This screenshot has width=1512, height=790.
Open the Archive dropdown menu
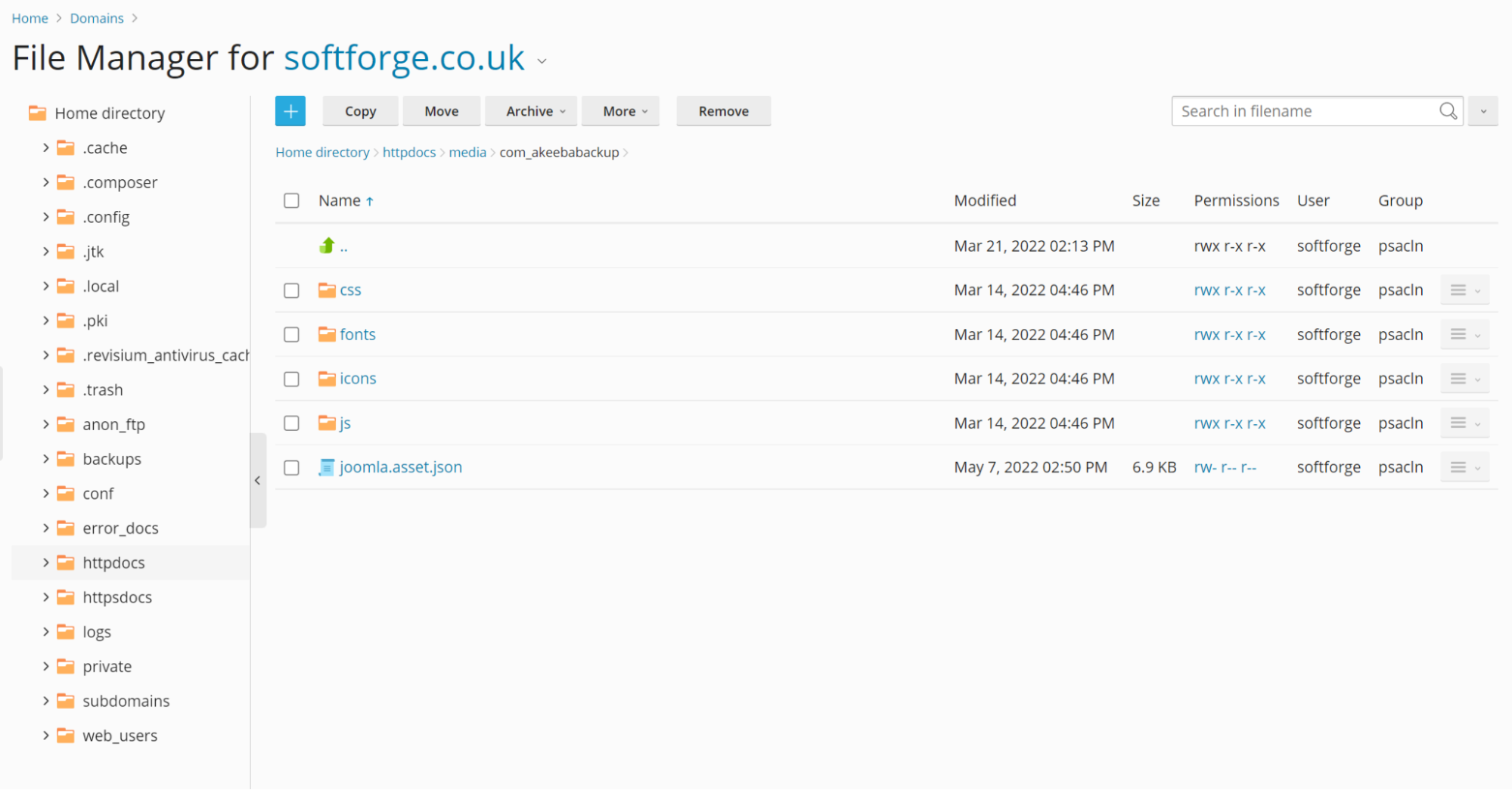[x=535, y=111]
